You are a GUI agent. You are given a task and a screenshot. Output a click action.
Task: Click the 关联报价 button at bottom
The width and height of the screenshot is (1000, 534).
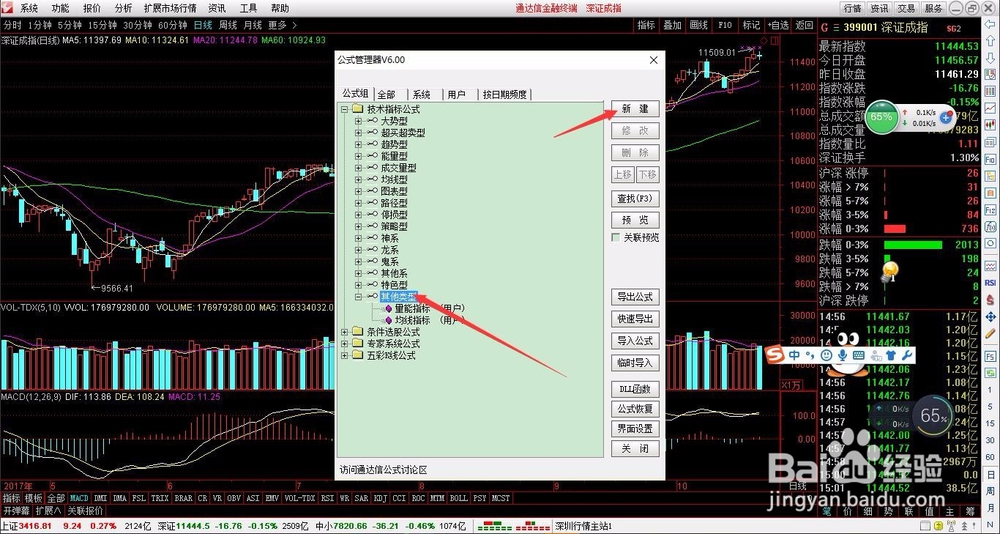pyautogui.click(x=85, y=511)
